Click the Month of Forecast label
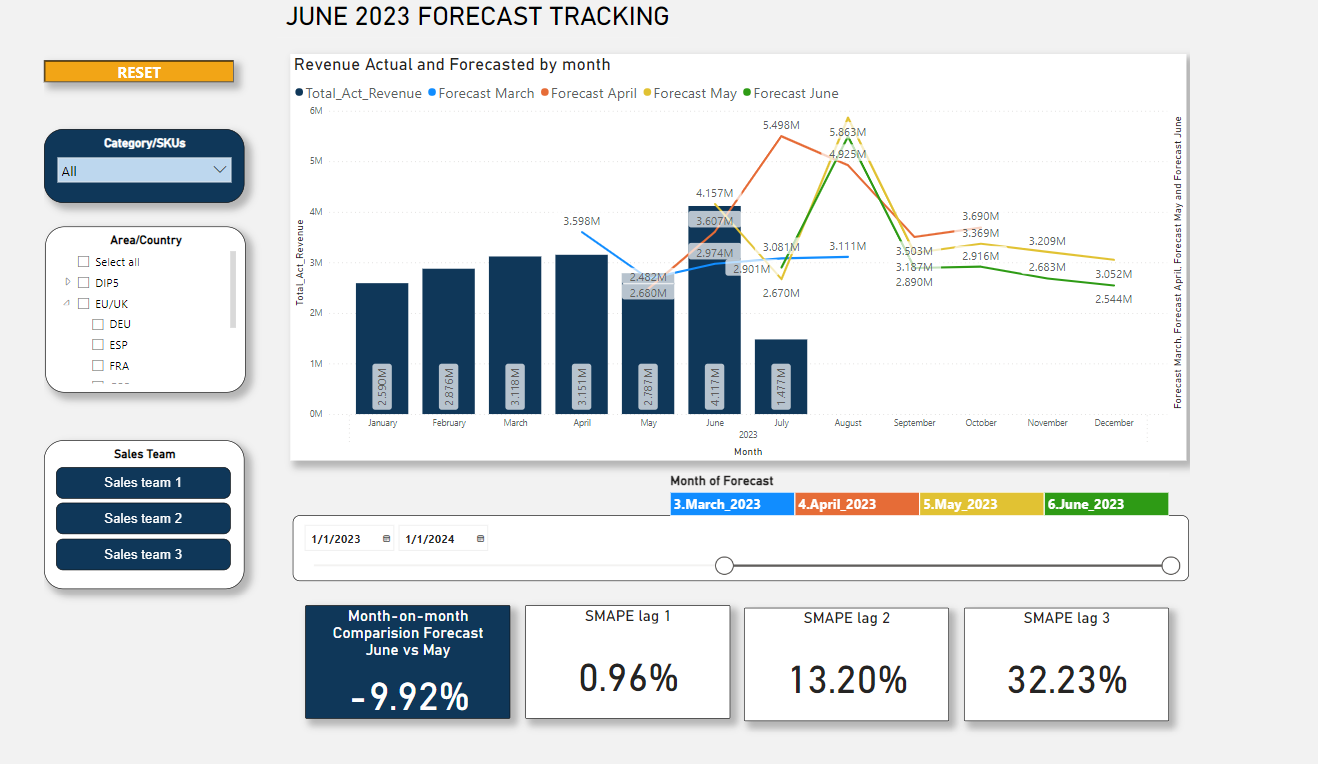1318x764 pixels. click(x=722, y=481)
